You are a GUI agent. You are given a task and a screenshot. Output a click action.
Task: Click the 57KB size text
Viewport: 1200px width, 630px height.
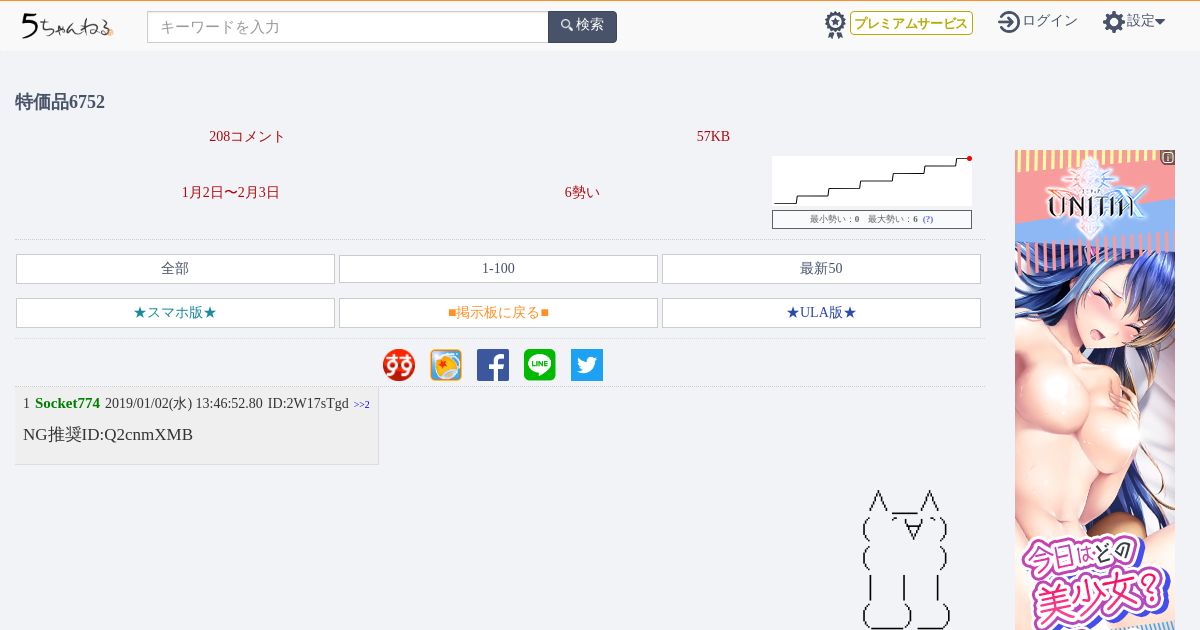pyautogui.click(x=713, y=137)
